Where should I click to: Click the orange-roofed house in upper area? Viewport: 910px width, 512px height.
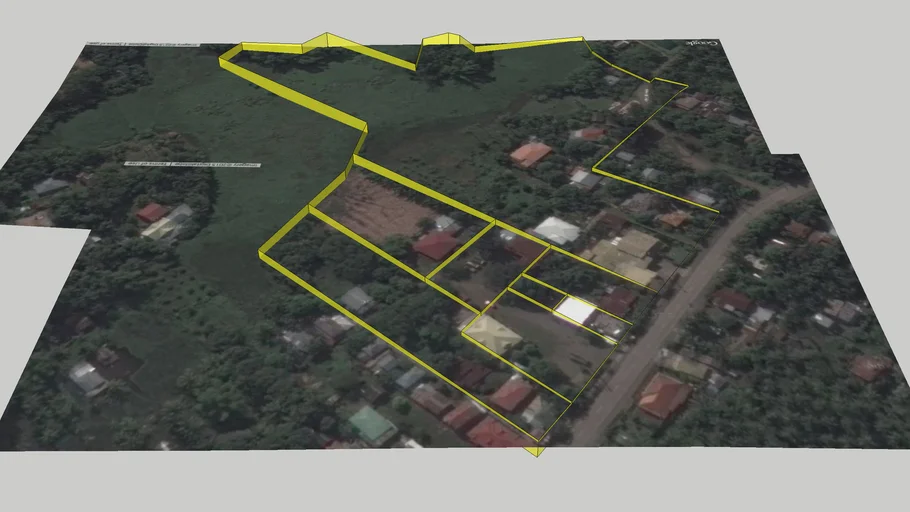pos(531,154)
